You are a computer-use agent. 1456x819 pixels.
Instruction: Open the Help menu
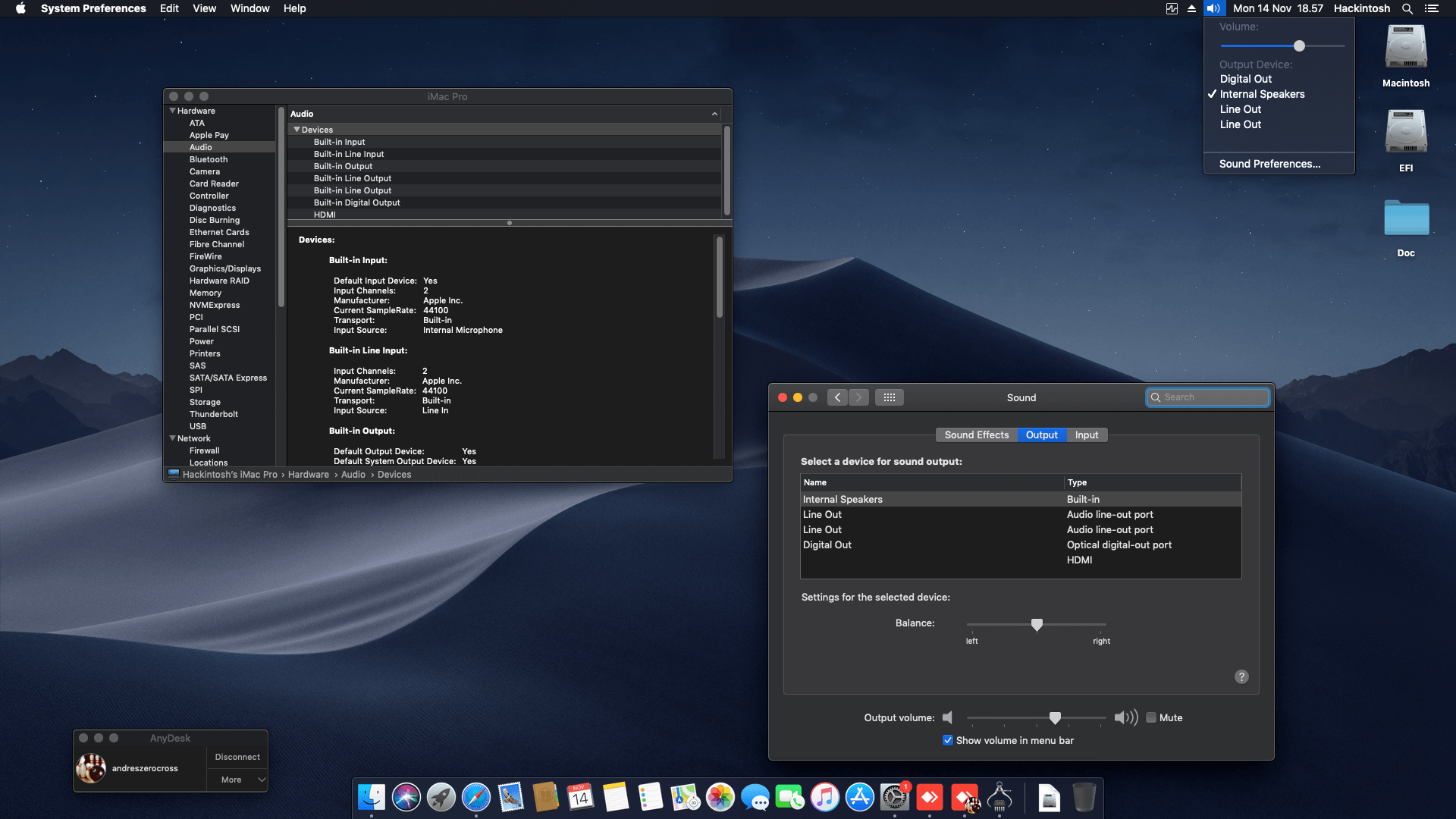coord(294,8)
